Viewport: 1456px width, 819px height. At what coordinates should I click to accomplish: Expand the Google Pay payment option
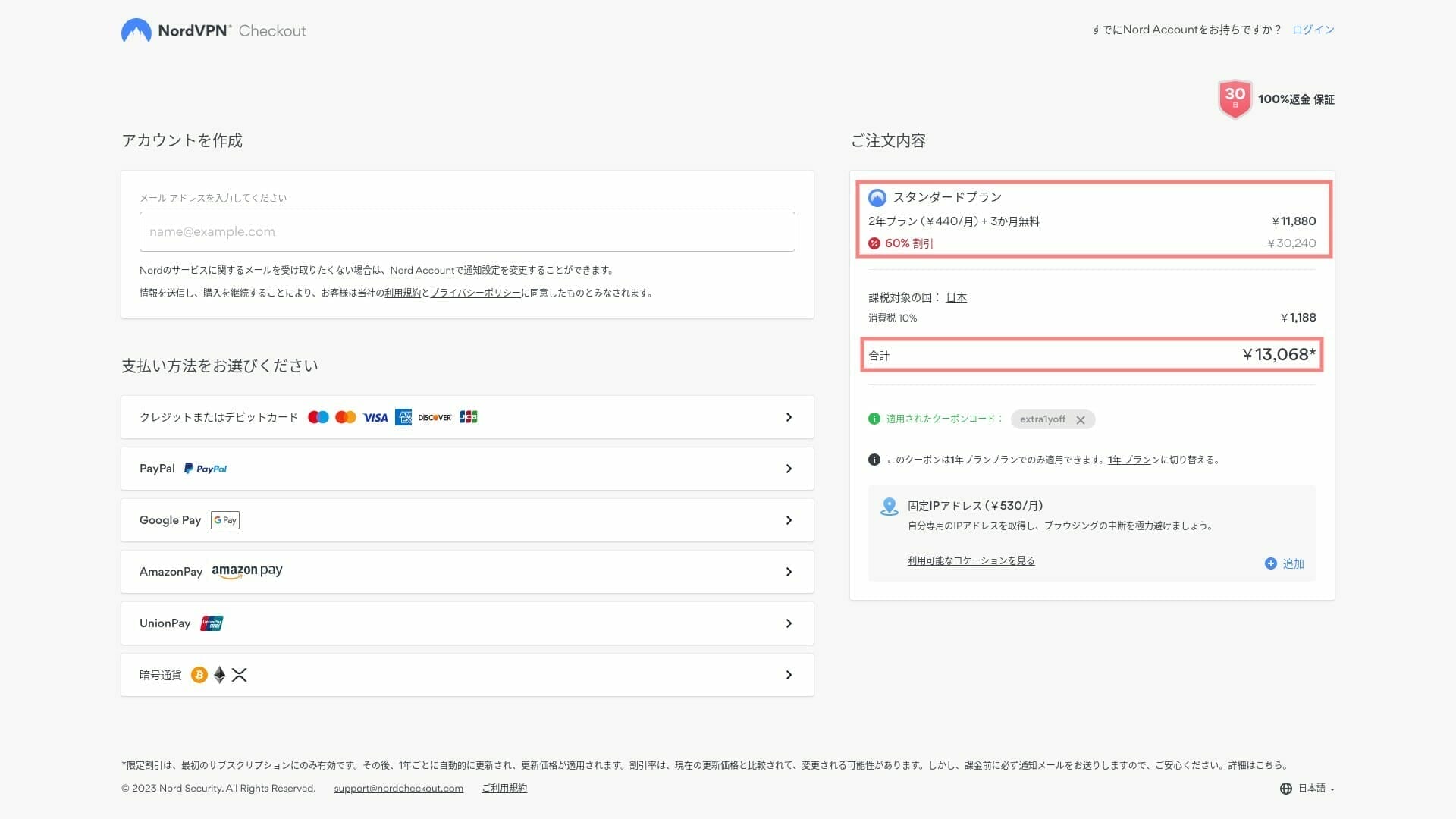pyautogui.click(x=467, y=520)
